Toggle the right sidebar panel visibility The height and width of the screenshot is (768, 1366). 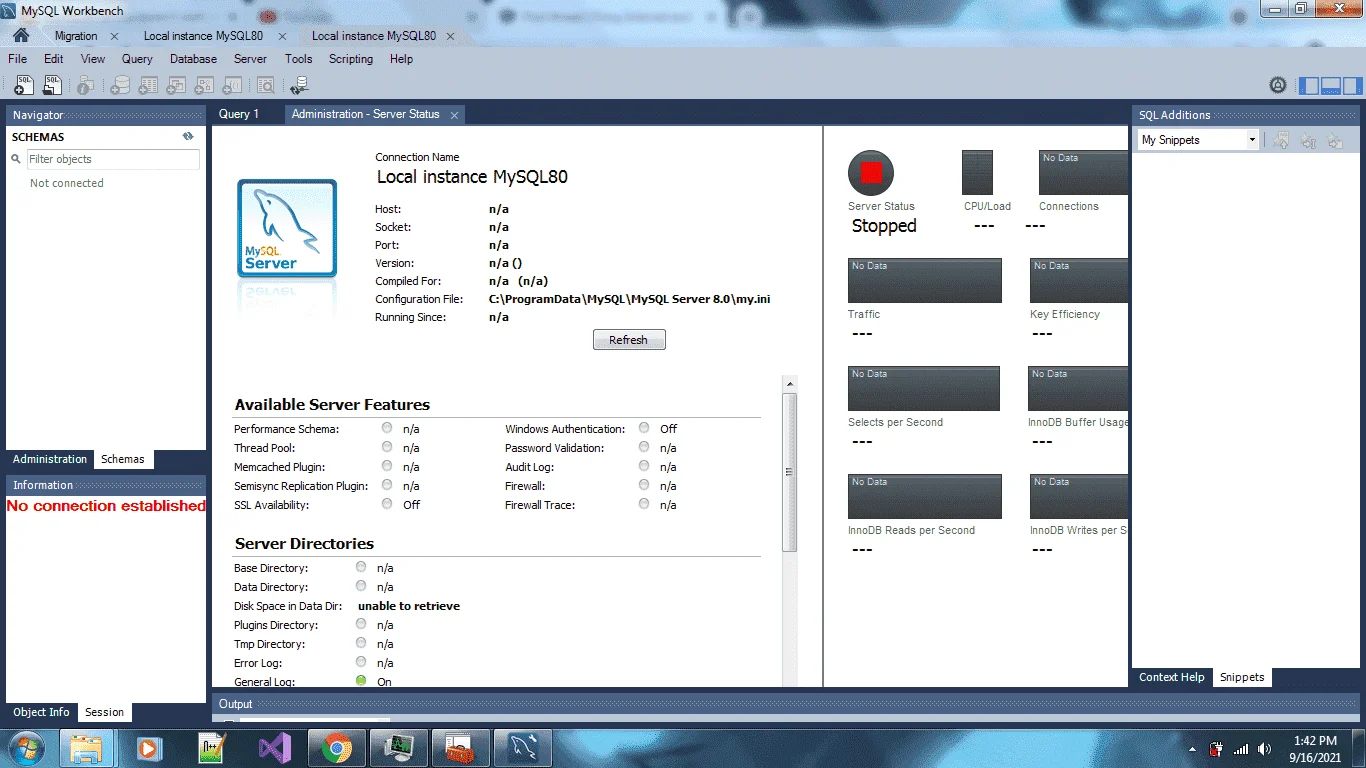1352,86
